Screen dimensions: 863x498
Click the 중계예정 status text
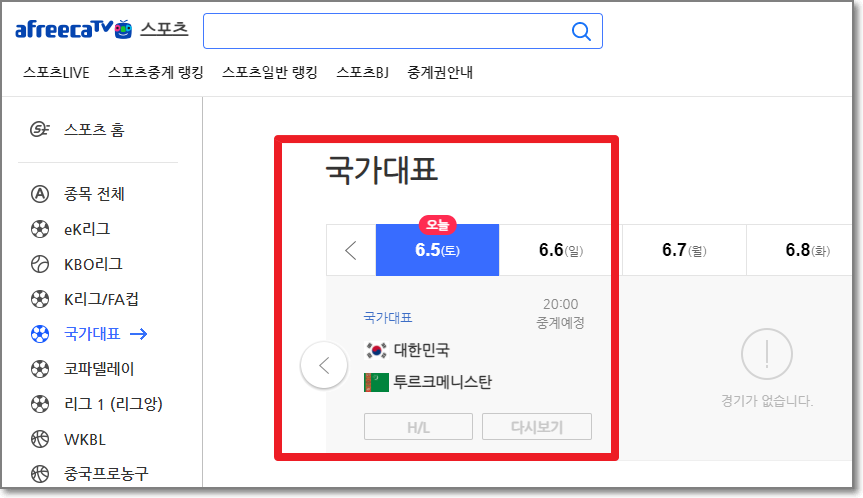pos(561,323)
